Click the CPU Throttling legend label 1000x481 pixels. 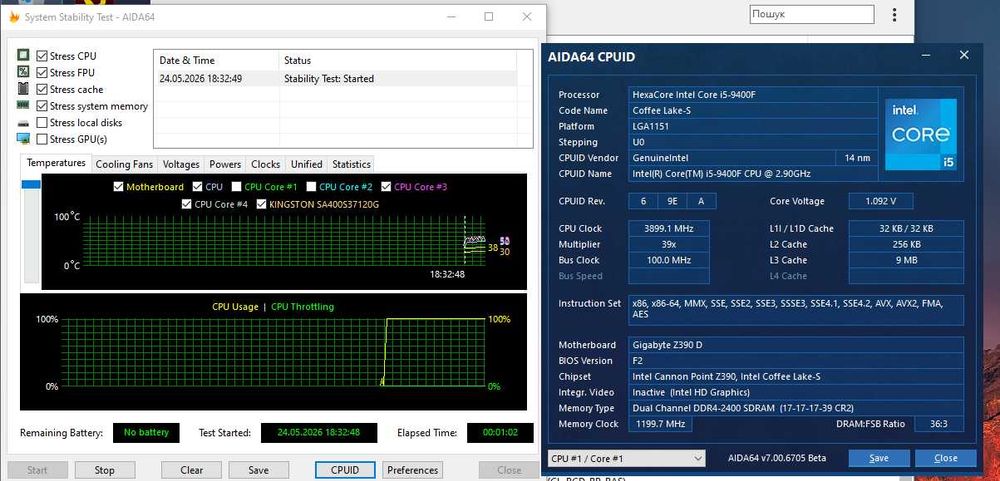click(302, 307)
